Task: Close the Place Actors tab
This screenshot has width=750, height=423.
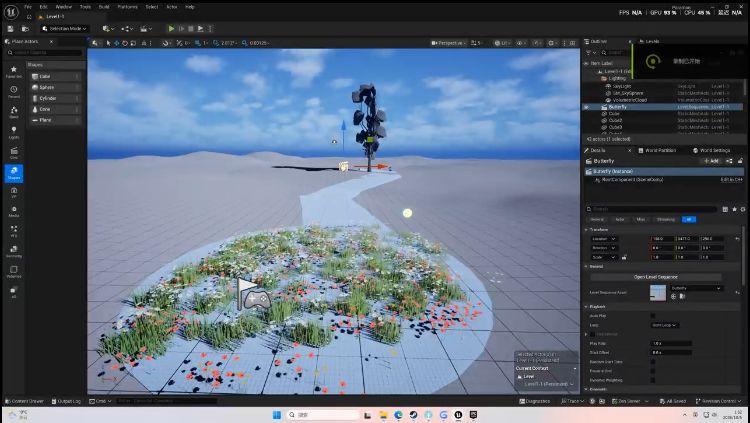Action: point(51,42)
